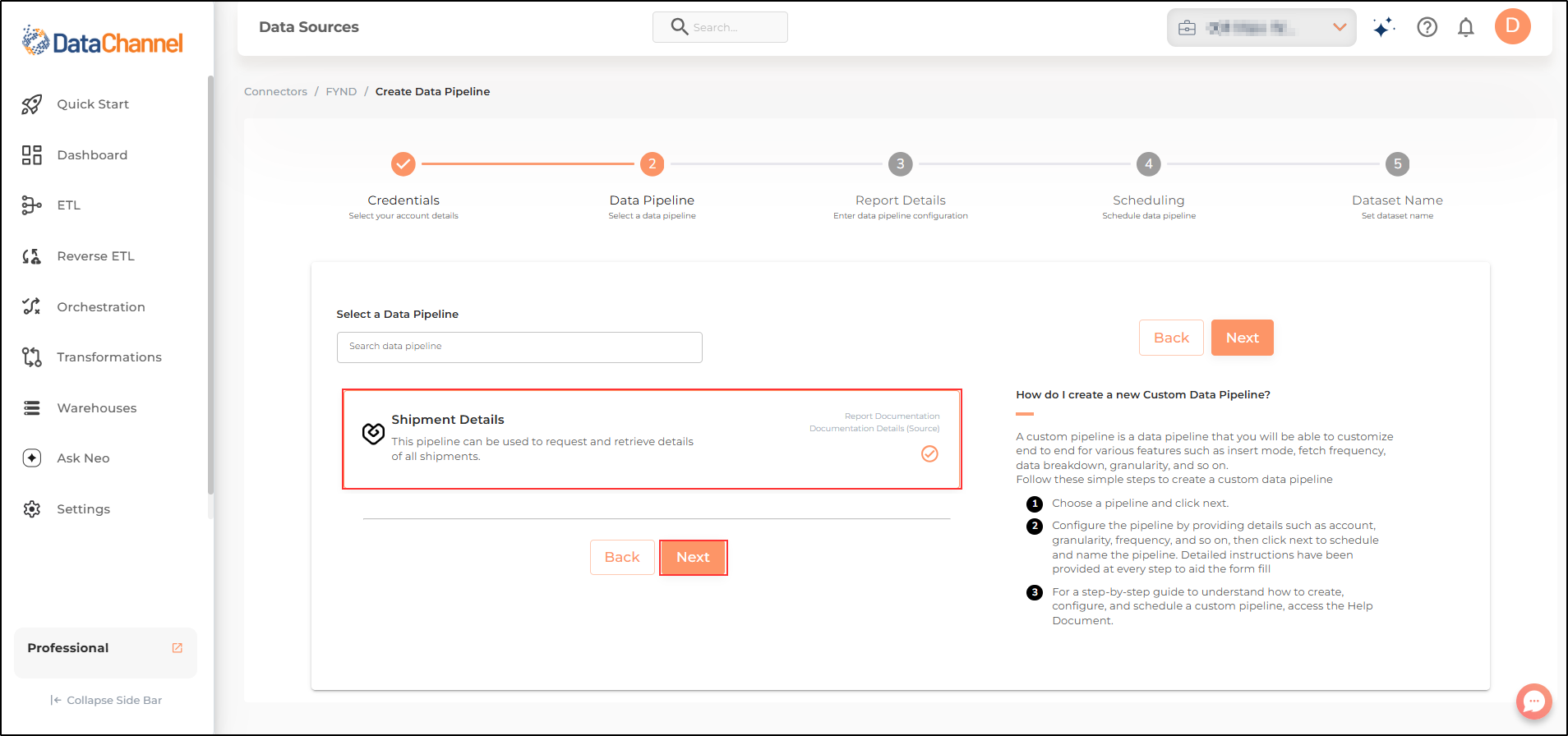Open the chat support bubble

pyautogui.click(x=1533, y=701)
